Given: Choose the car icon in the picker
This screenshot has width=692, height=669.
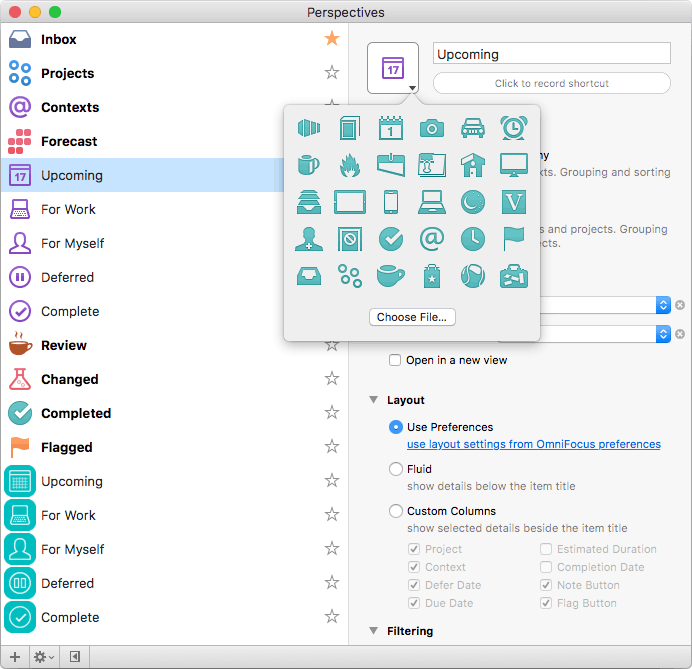Looking at the screenshot, I should [x=473, y=128].
